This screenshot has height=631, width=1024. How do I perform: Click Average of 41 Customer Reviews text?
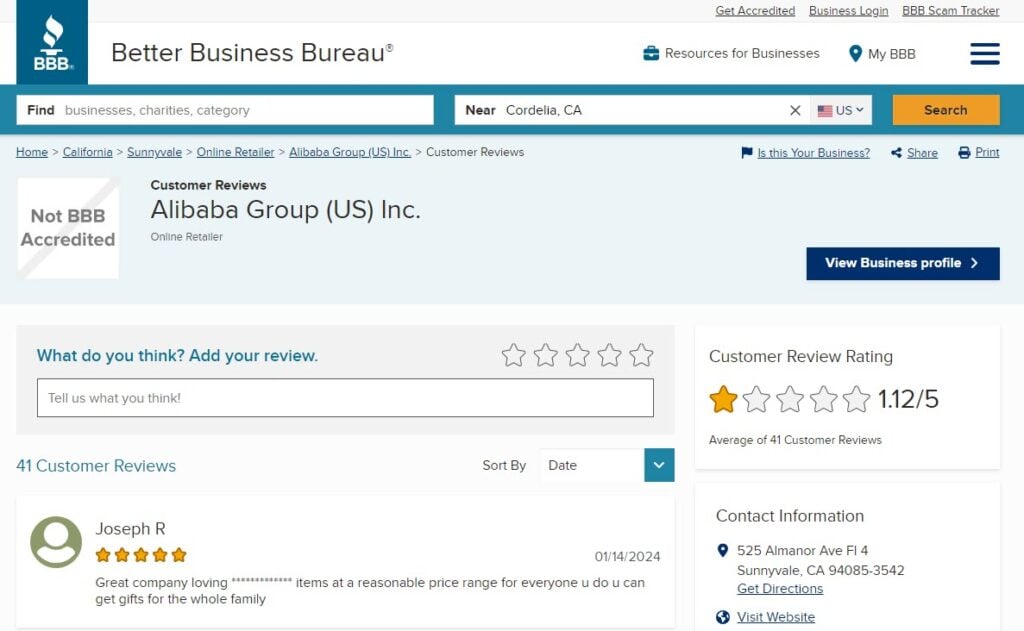tap(795, 440)
